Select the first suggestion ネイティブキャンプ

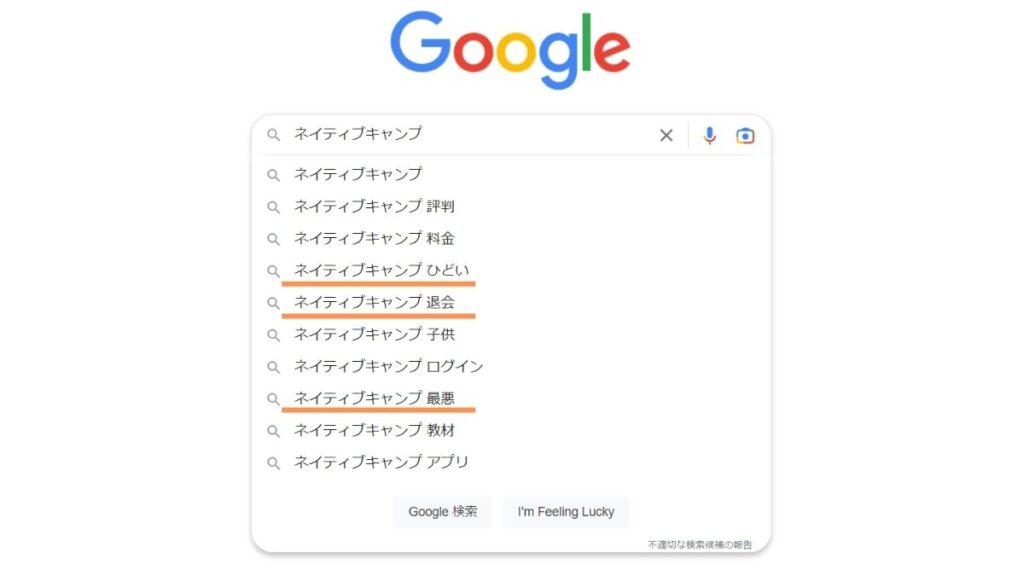(358, 174)
